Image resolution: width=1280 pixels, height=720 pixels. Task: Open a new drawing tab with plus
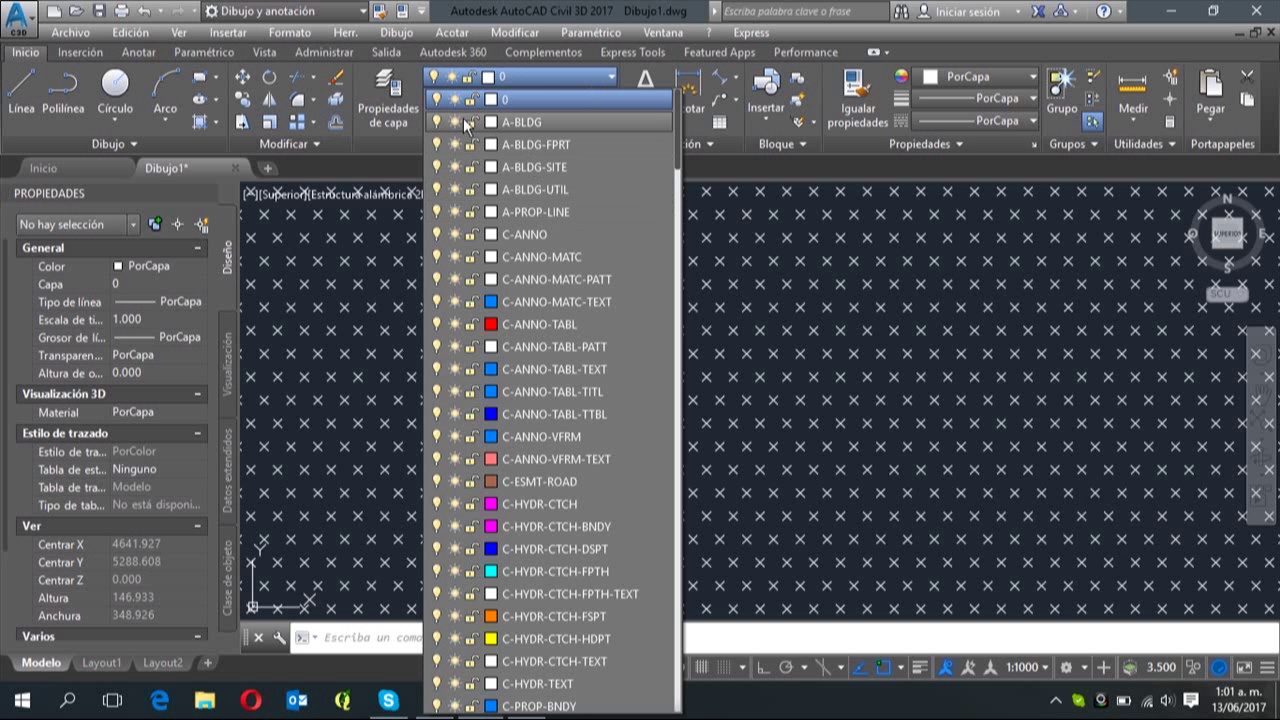coord(267,168)
